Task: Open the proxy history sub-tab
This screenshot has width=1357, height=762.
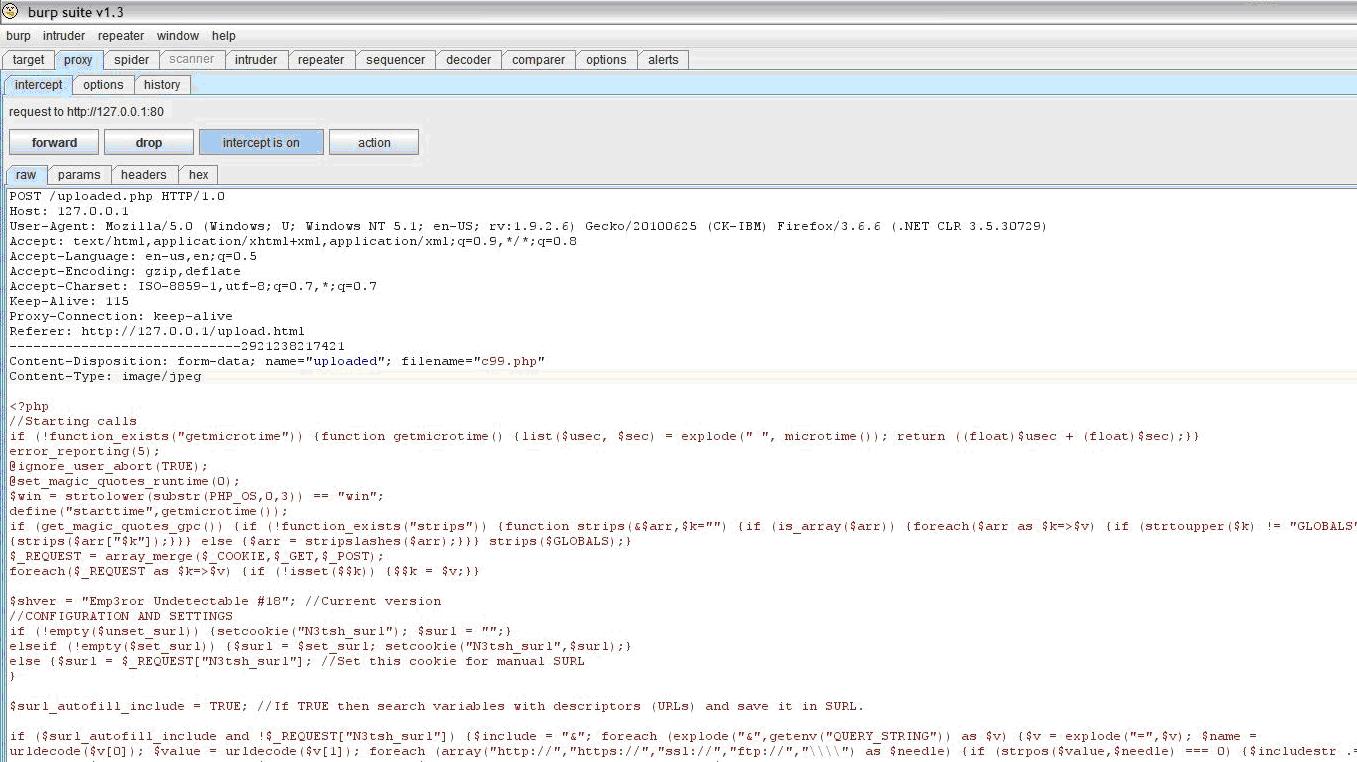Action: point(162,85)
